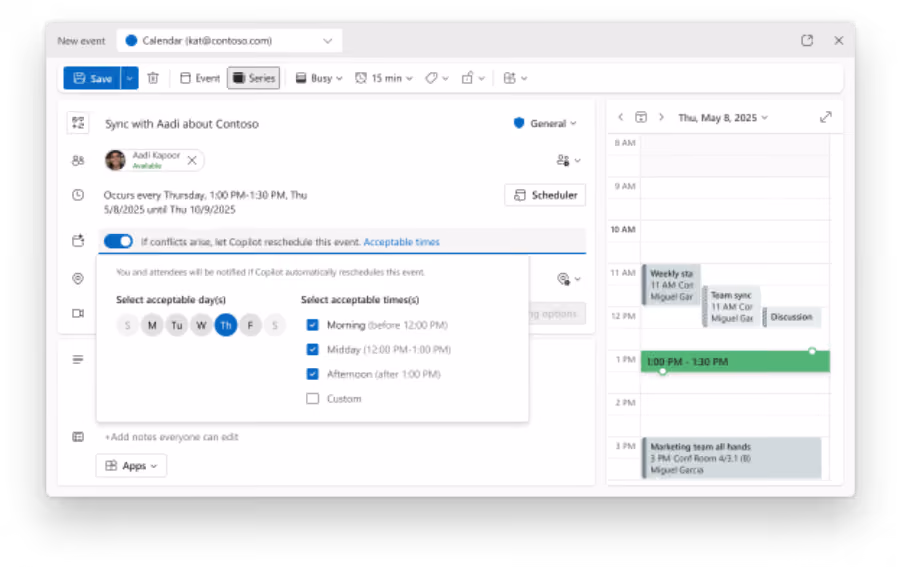Image resolution: width=901 pixels, height=567 pixels.
Task: Toggle off Copilot auto-reschedule switch
Action: tap(118, 241)
